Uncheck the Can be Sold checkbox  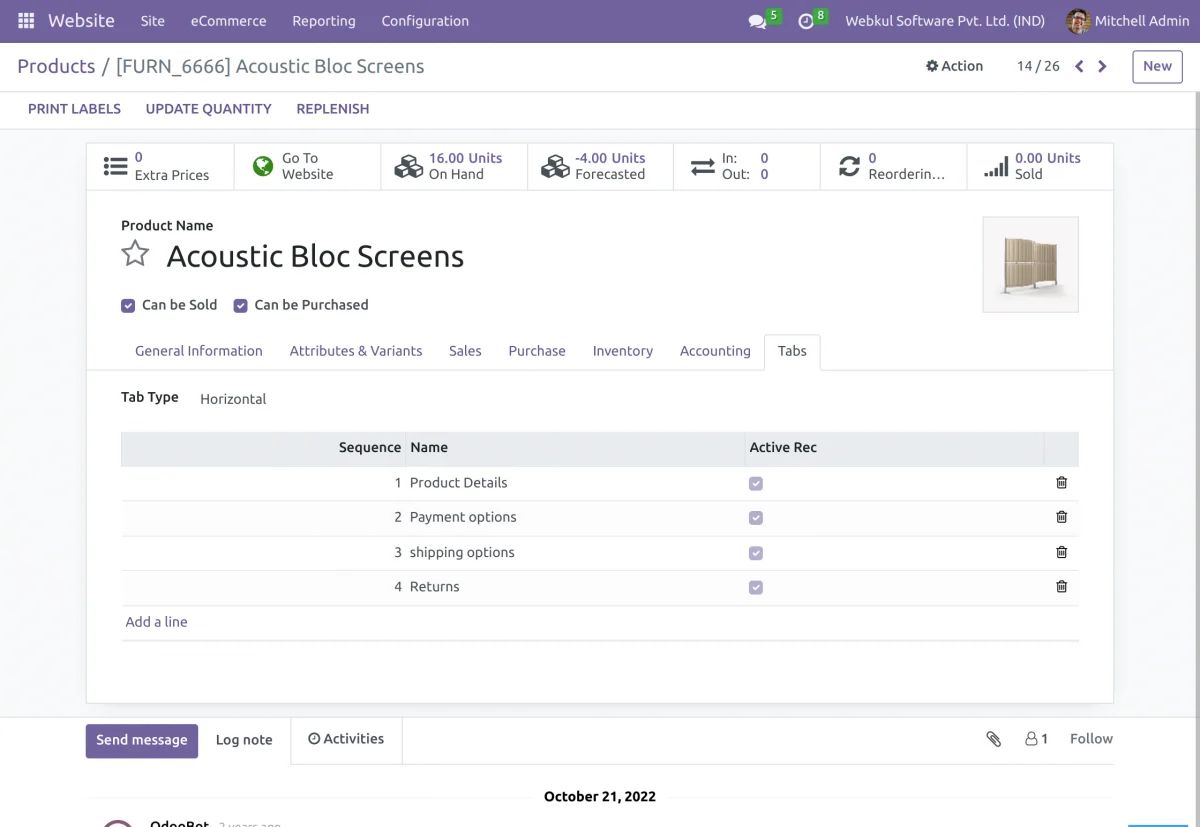pos(128,306)
